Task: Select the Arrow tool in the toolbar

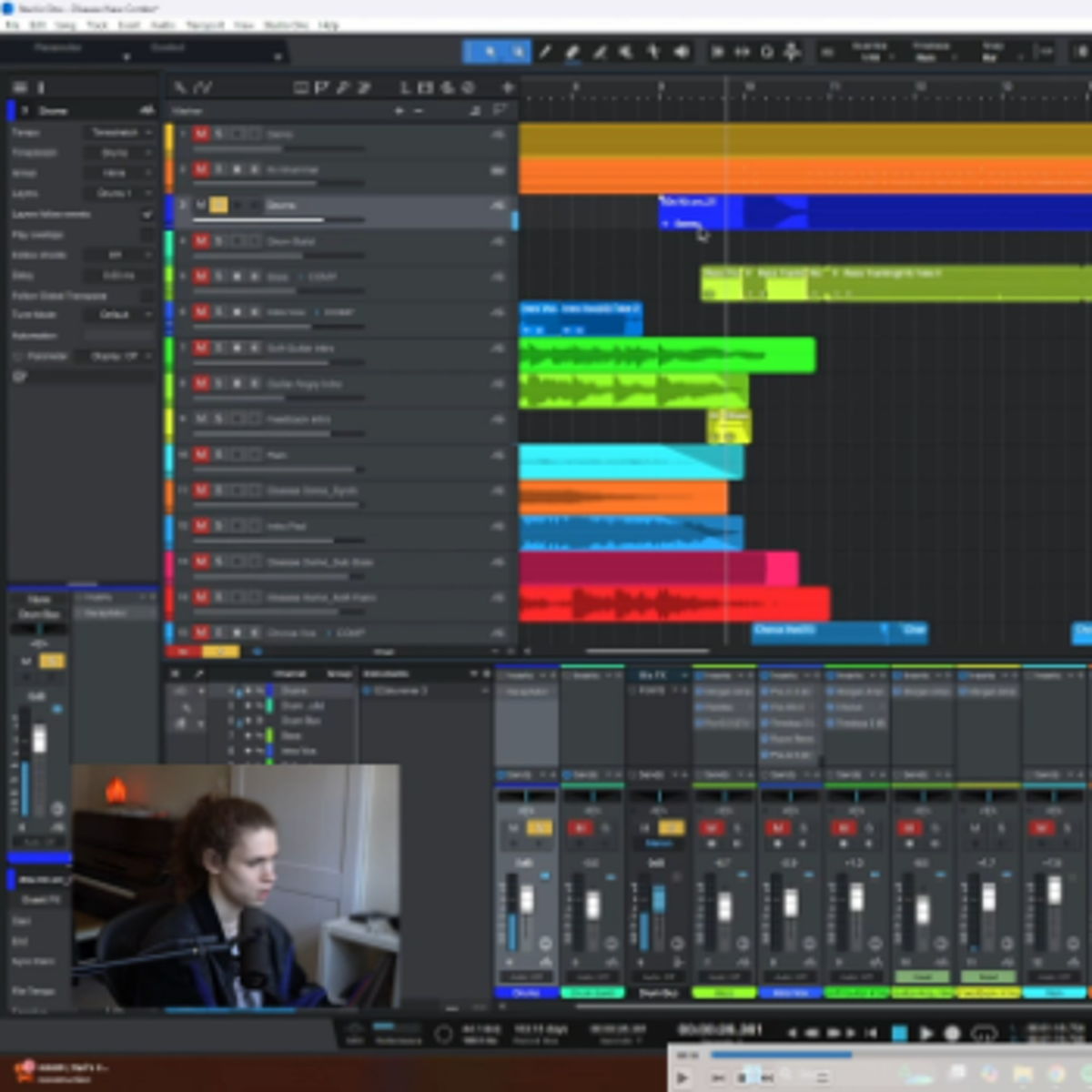Action: tap(490, 52)
